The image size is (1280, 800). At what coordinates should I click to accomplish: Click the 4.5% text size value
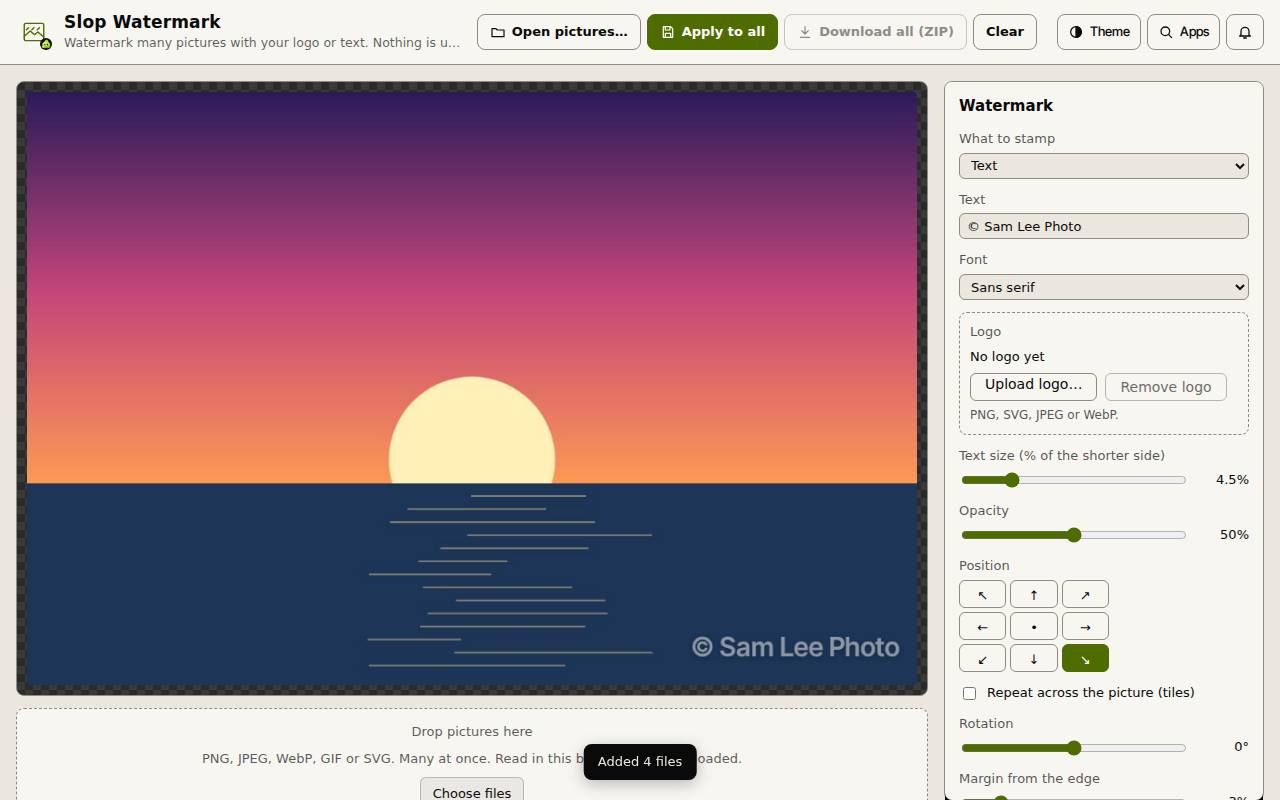[1232, 480]
